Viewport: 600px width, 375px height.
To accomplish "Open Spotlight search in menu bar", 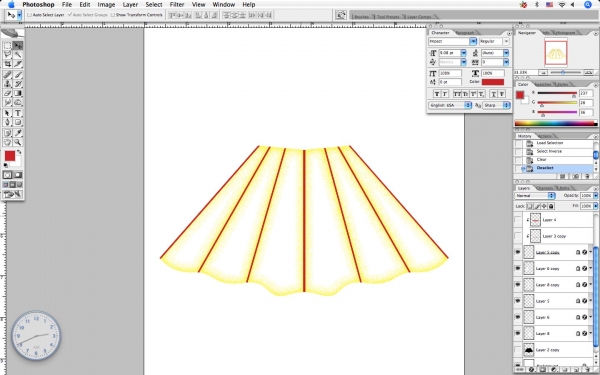I will (588, 5).
